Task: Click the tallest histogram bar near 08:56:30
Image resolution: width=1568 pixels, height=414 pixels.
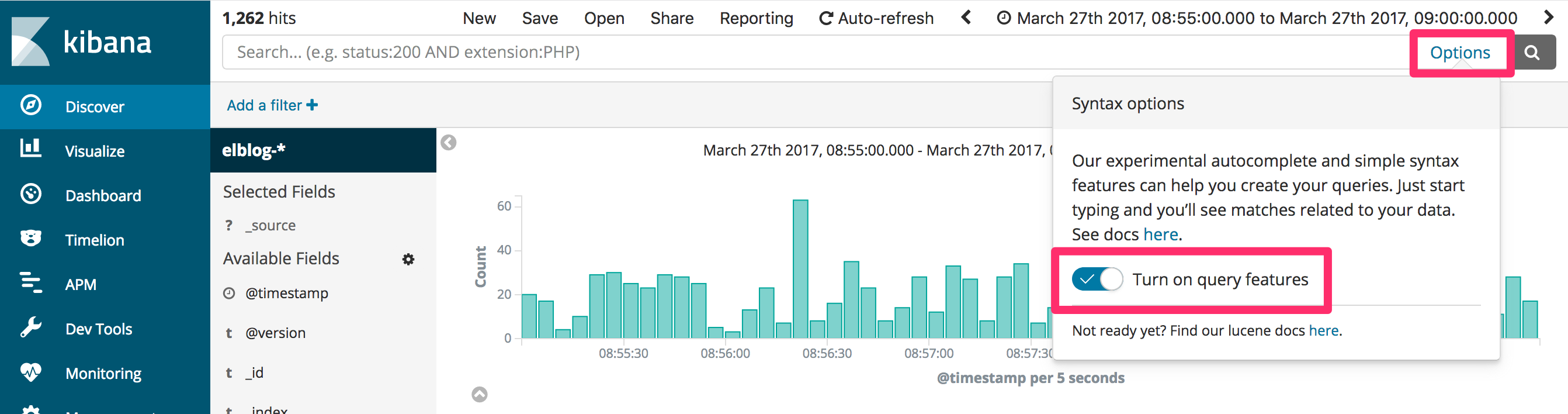Action: click(x=800, y=268)
